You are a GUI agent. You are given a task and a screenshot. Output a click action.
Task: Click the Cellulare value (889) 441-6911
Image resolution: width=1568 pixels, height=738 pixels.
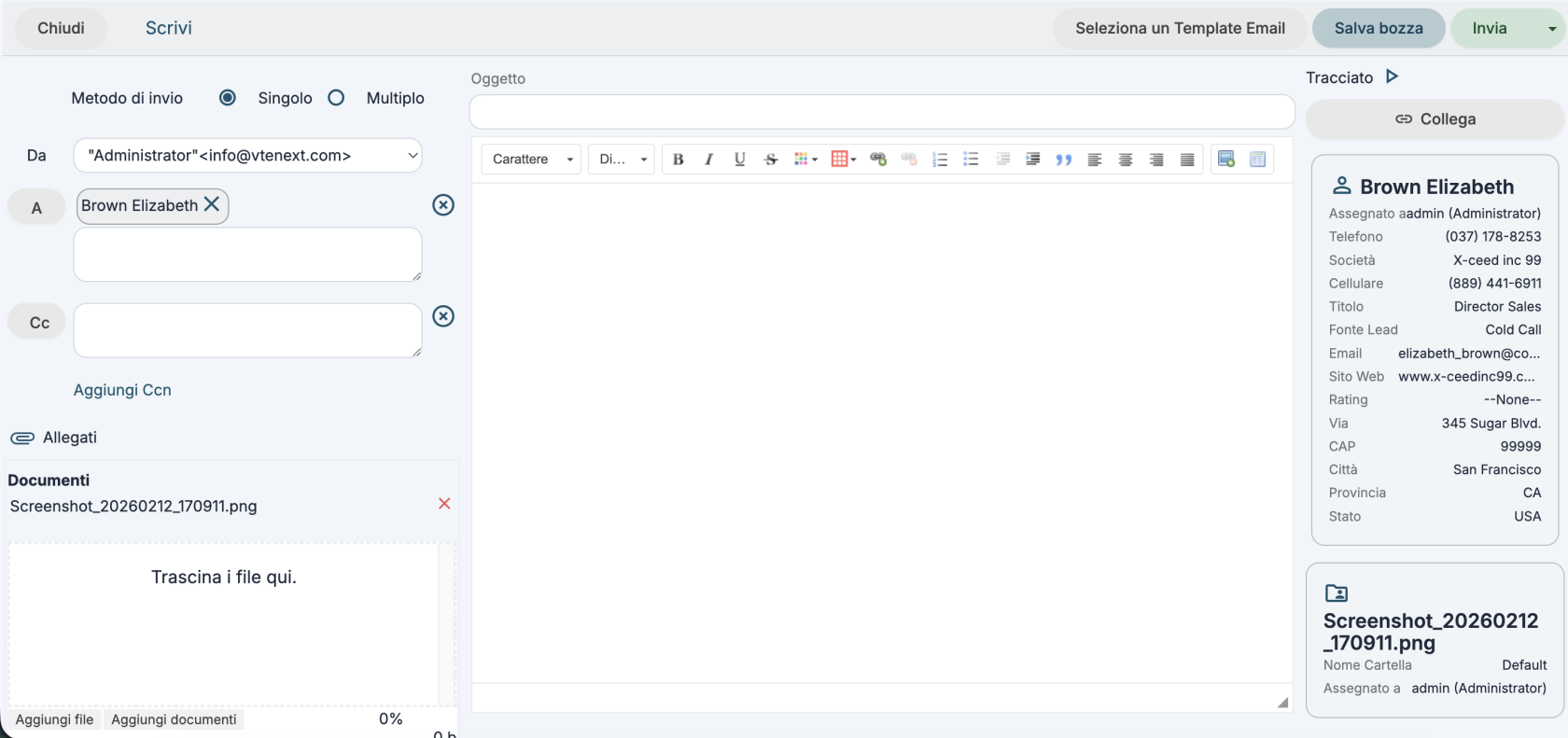[x=1495, y=283]
